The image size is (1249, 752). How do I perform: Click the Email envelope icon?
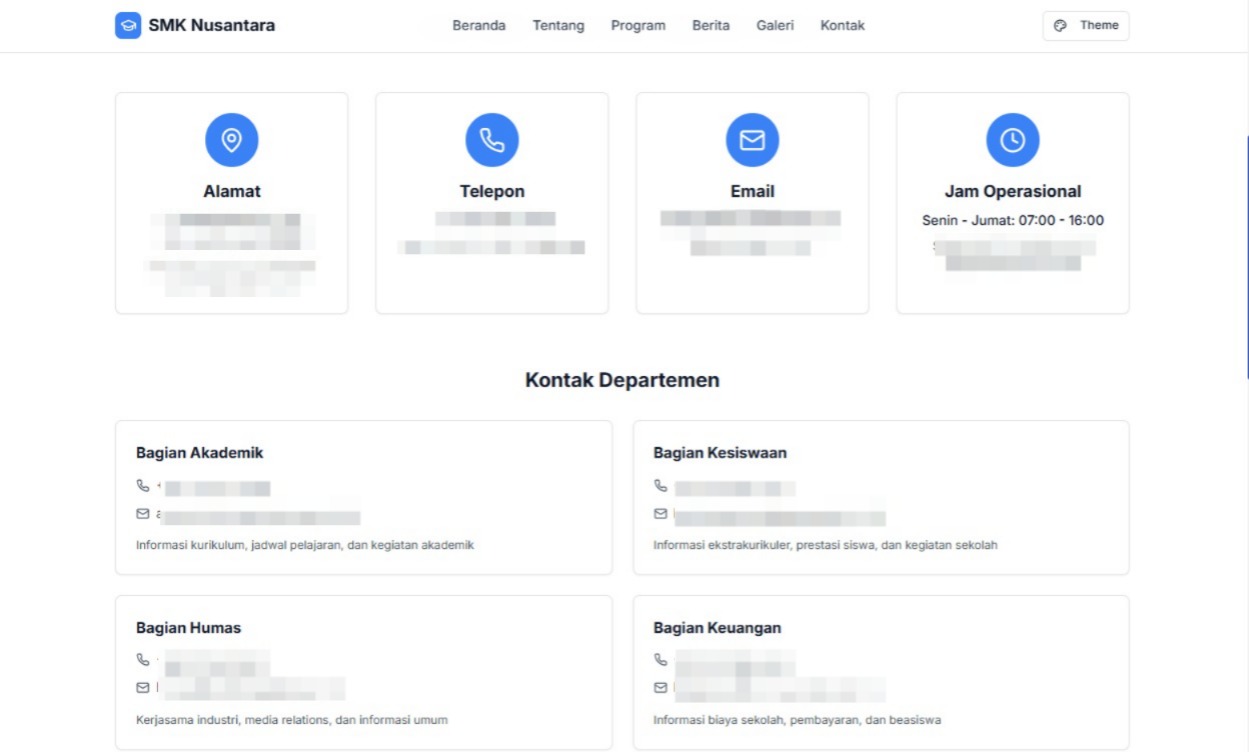[x=752, y=140]
